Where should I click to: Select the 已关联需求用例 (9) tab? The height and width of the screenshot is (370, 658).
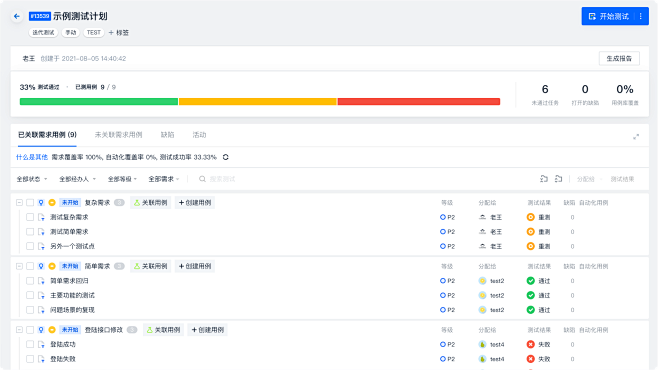pos(47,135)
